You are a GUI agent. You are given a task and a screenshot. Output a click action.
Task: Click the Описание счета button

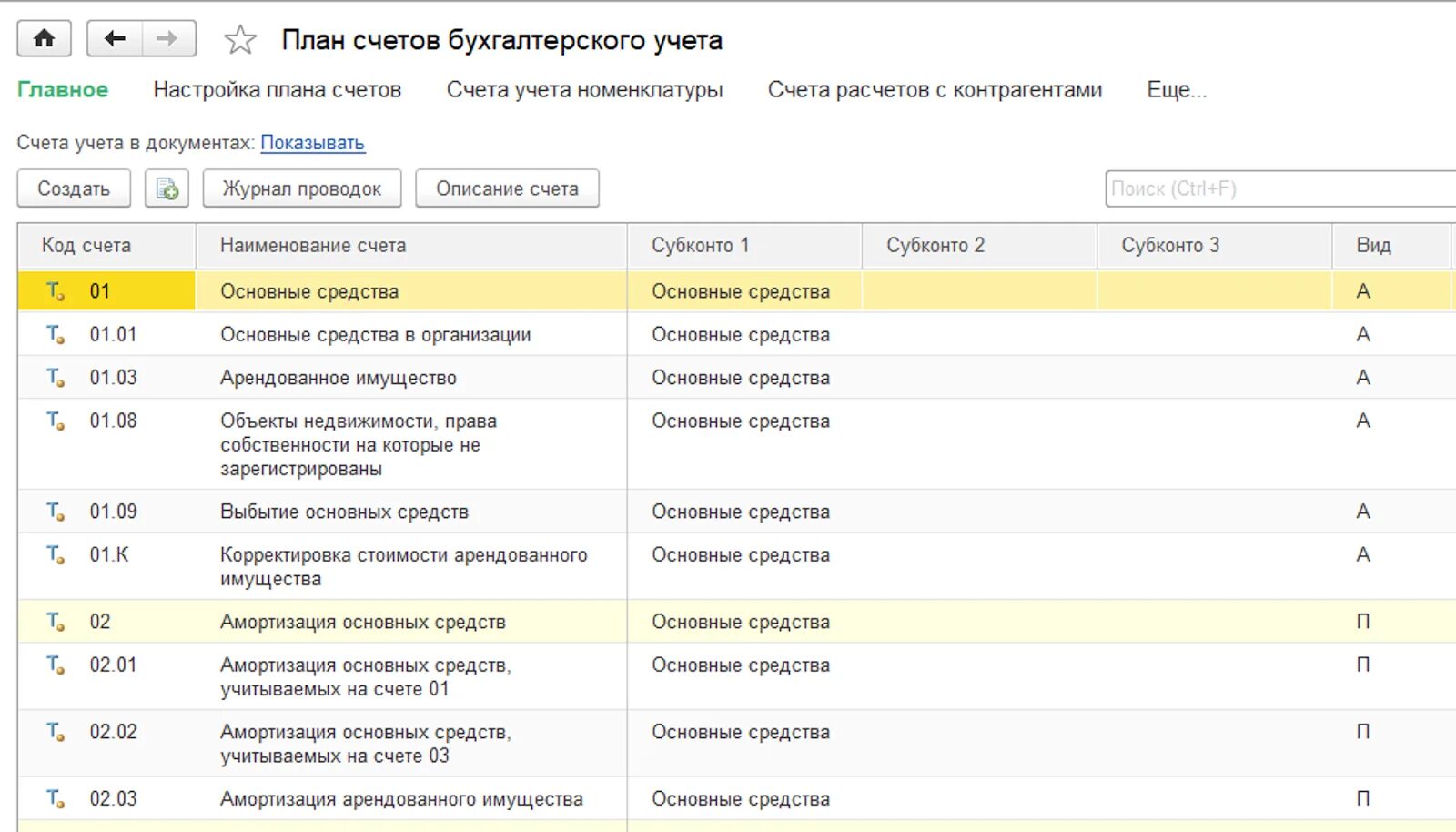[507, 189]
